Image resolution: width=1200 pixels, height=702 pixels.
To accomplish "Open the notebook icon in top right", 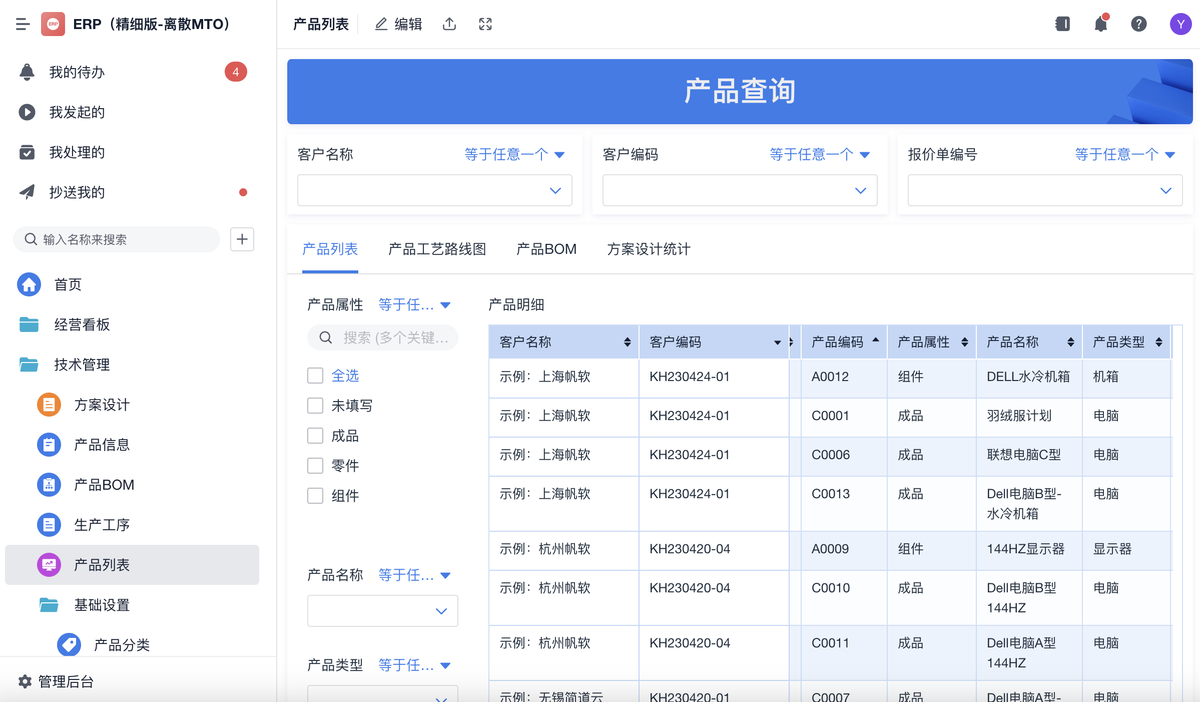I will [1062, 24].
